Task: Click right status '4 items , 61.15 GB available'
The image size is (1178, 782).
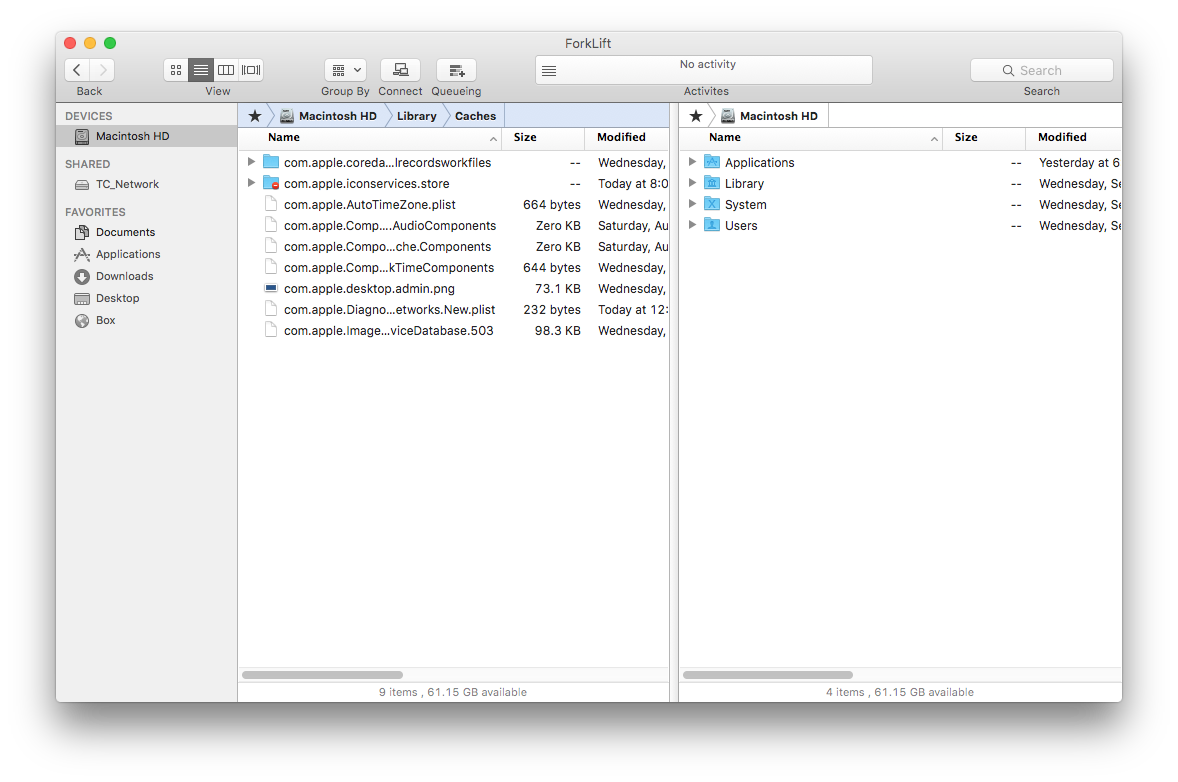Action: [900, 692]
